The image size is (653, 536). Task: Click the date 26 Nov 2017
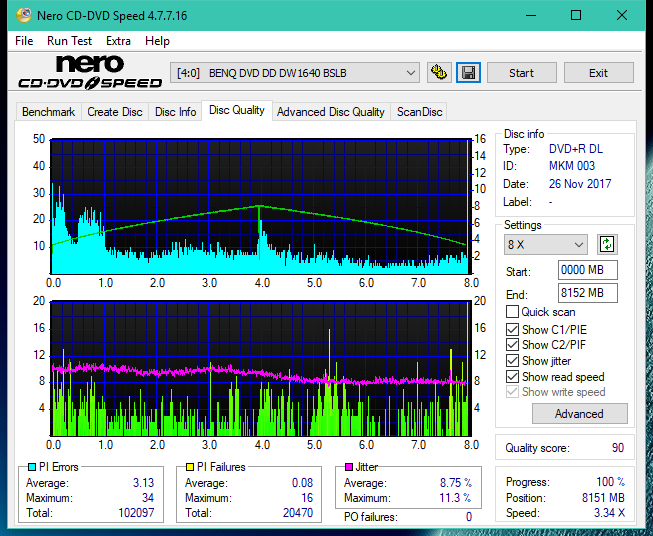click(x=580, y=184)
